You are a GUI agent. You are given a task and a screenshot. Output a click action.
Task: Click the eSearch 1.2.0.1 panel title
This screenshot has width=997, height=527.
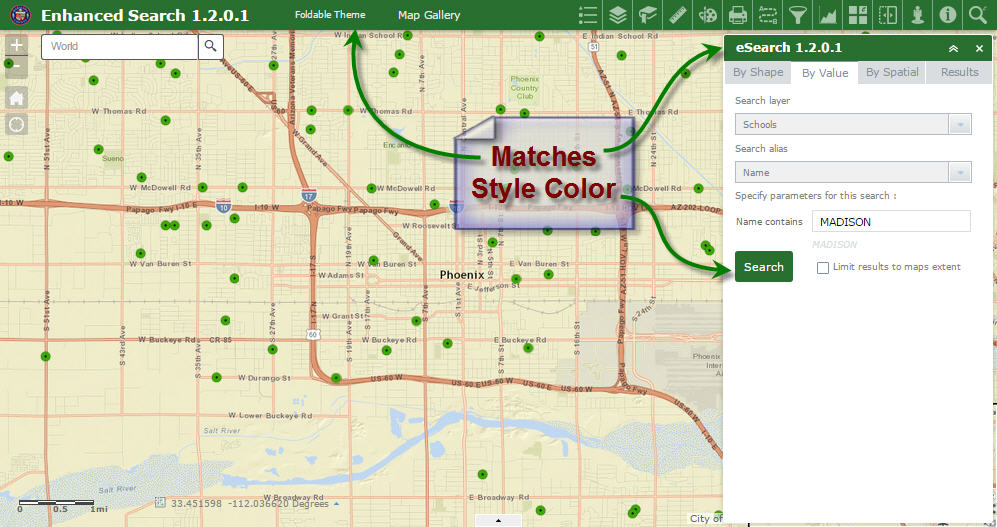(x=788, y=48)
